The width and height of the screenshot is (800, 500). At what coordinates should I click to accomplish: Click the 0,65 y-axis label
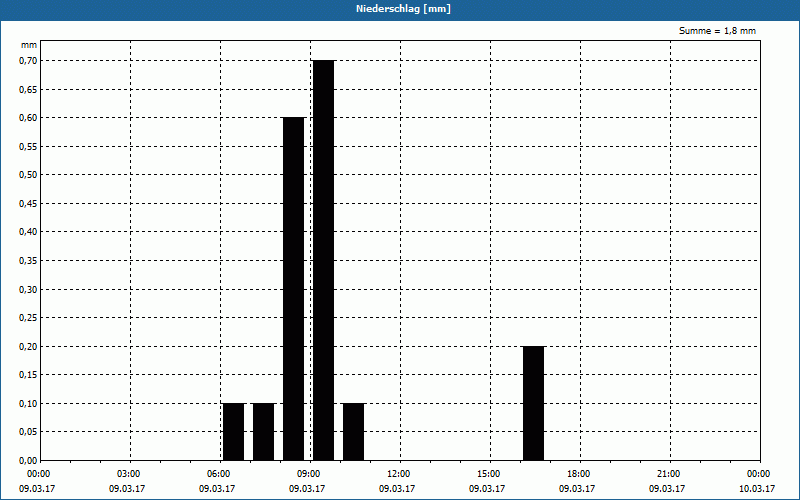pyautogui.click(x=28, y=89)
